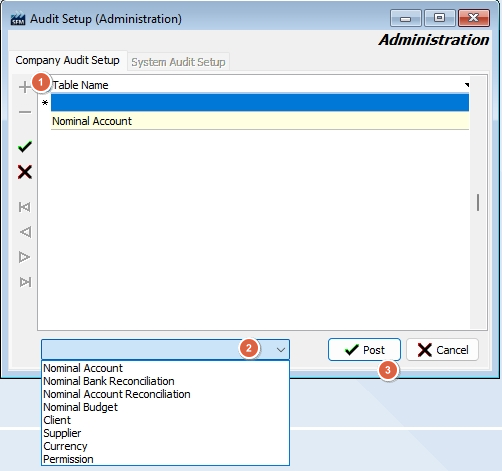502x471 pixels.
Task: Click the green checkmark save icon
Action: [x=25, y=147]
